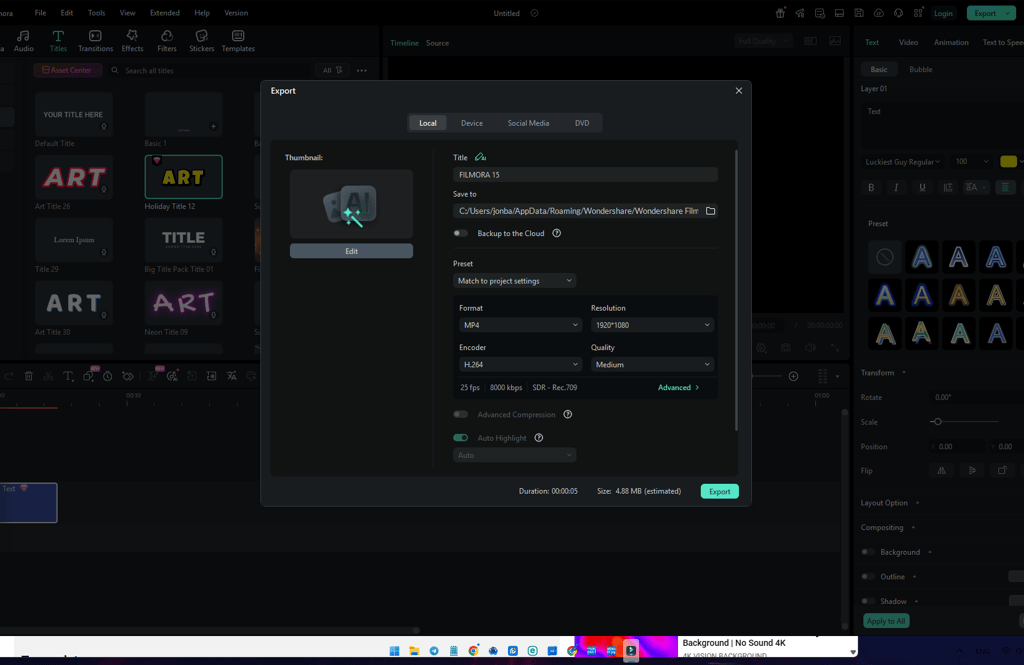Click the gift icon in the top bar
Viewport: 1024px width, 665px height.
click(x=780, y=13)
